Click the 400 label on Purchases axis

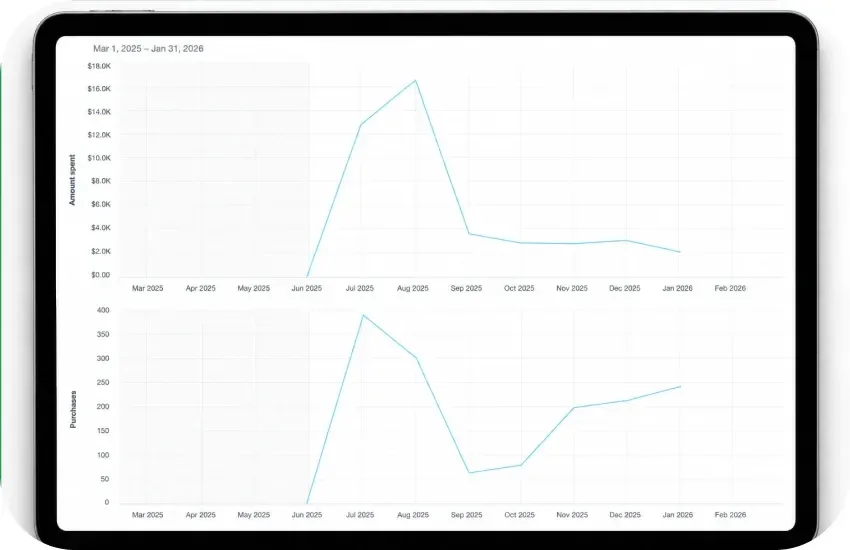tap(103, 310)
